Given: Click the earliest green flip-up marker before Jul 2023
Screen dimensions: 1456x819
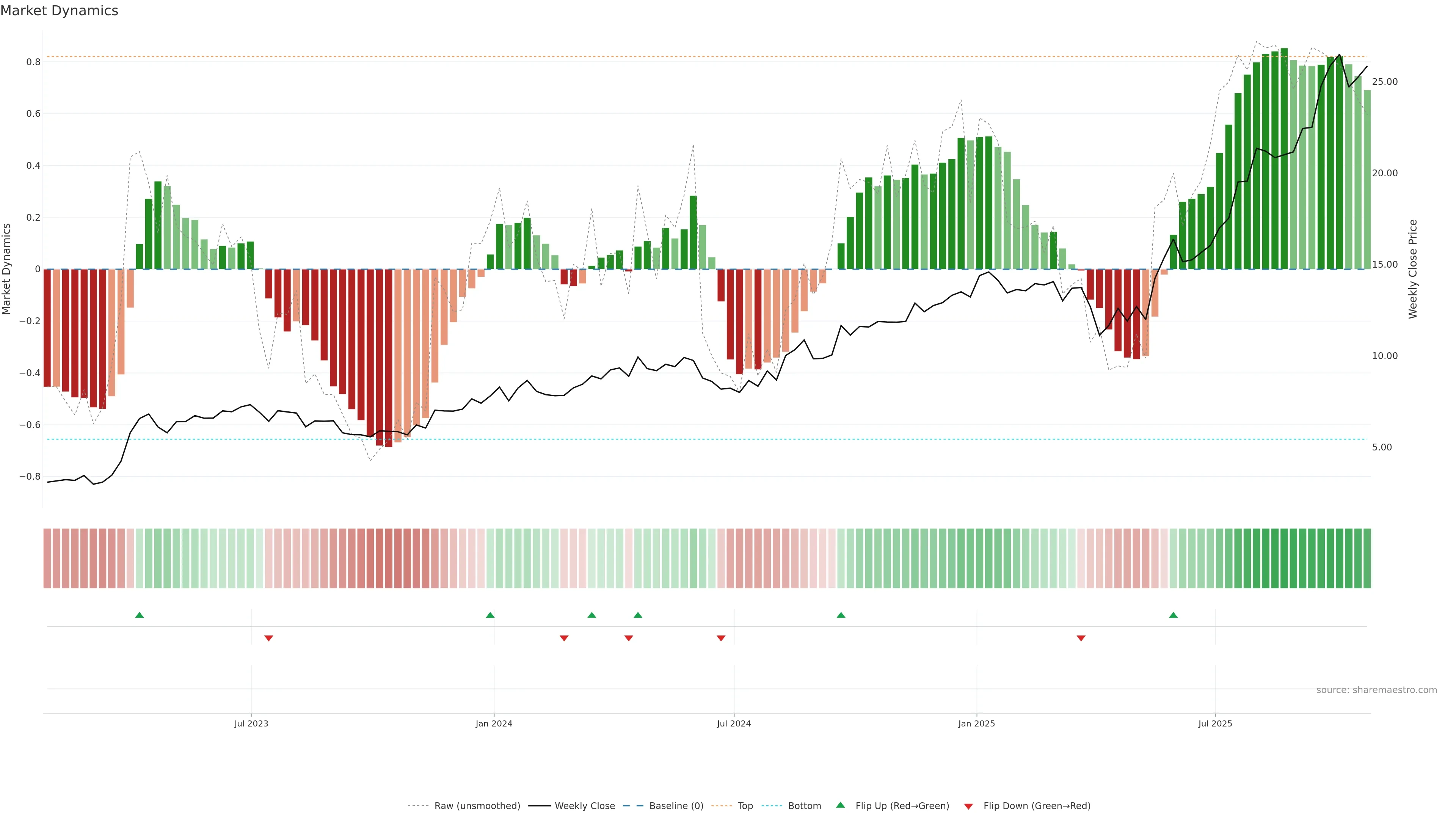Looking at the screenshot, I should pos(140,615).
